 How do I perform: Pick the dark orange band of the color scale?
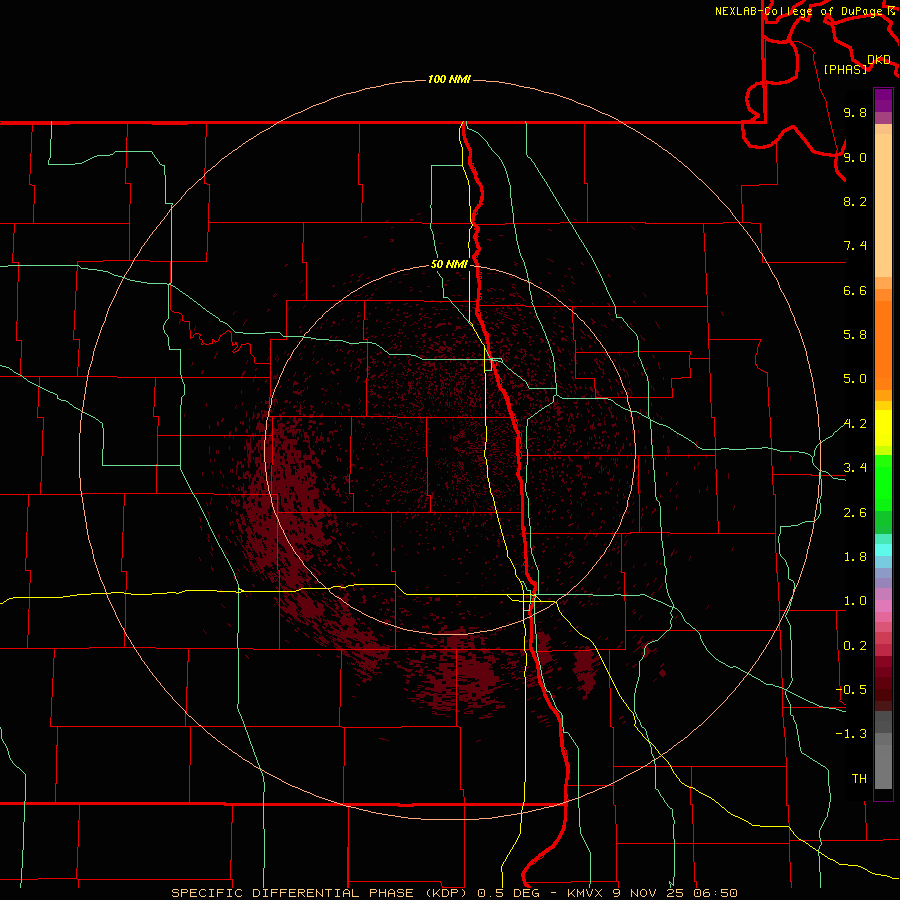(x=883, y=345)
